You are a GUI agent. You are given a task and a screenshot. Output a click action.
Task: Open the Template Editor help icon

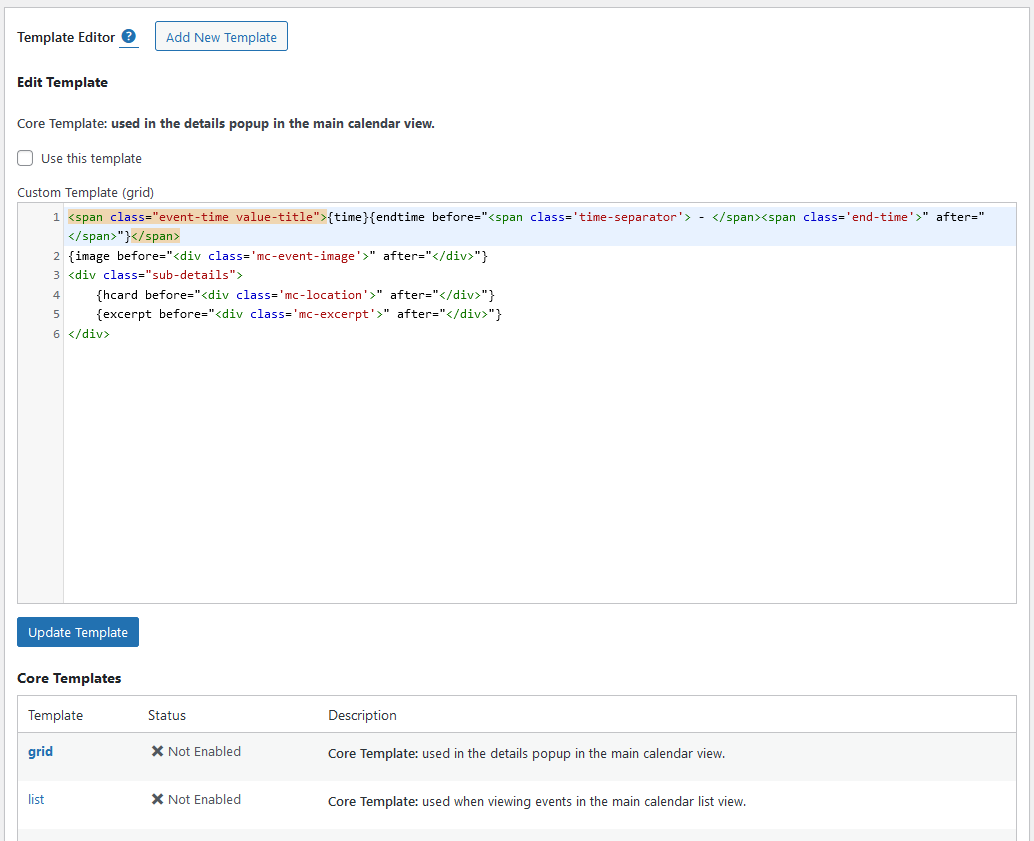(x=129, y=36)
